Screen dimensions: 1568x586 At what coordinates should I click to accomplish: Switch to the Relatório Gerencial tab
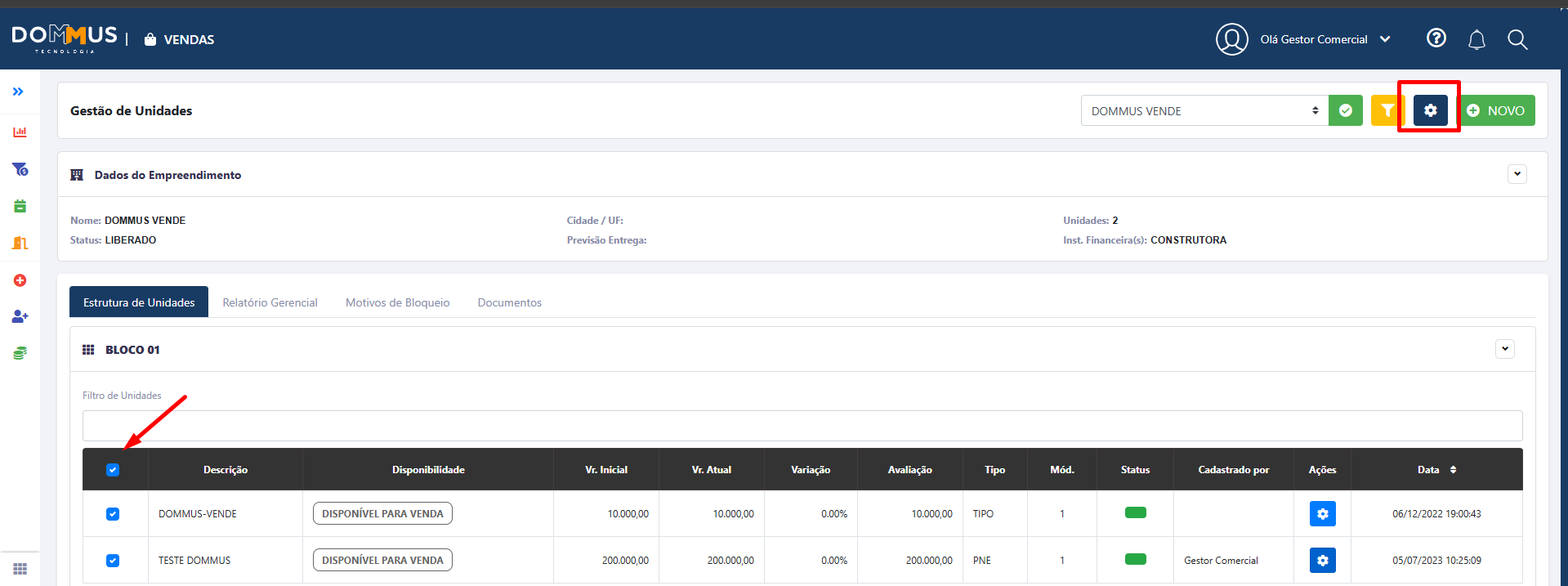pos(270,302)
